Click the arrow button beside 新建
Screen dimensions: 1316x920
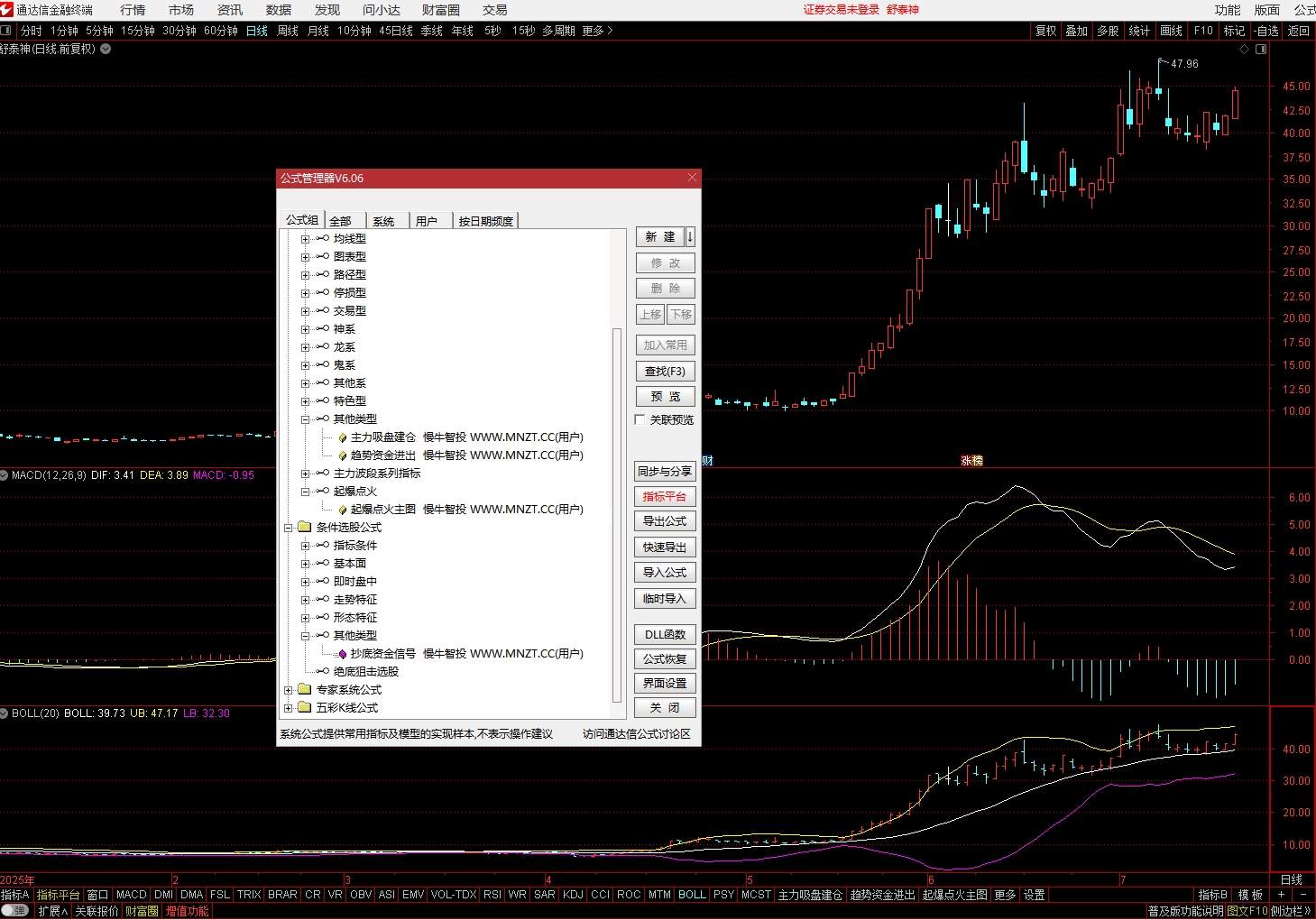[690, 236]
